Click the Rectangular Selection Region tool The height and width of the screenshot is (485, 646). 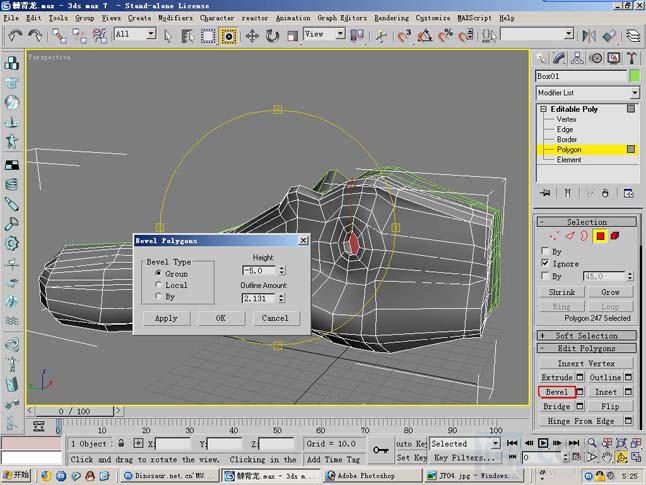click(x=208, y=36)
